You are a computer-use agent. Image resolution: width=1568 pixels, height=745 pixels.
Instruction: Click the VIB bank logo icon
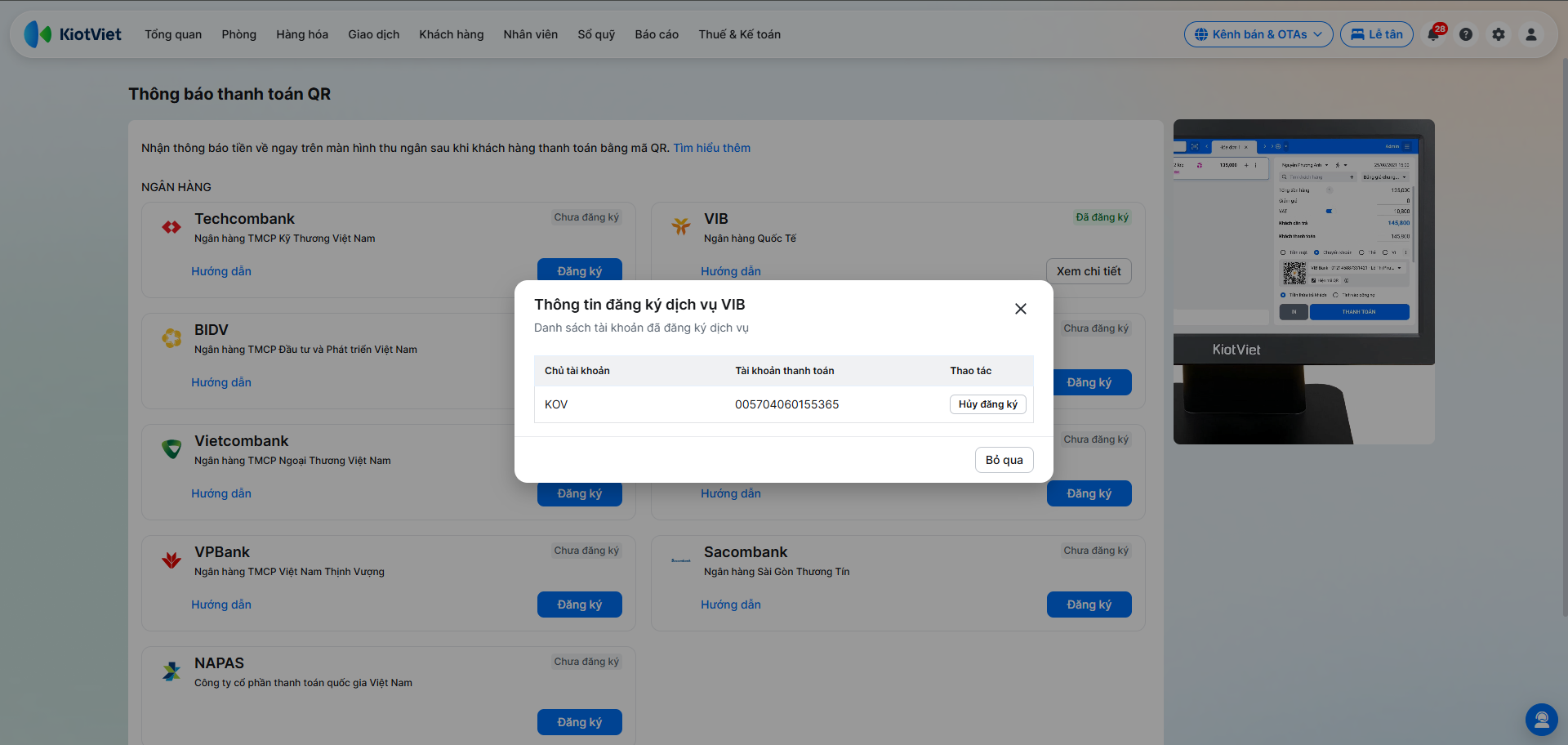[681, 226]
